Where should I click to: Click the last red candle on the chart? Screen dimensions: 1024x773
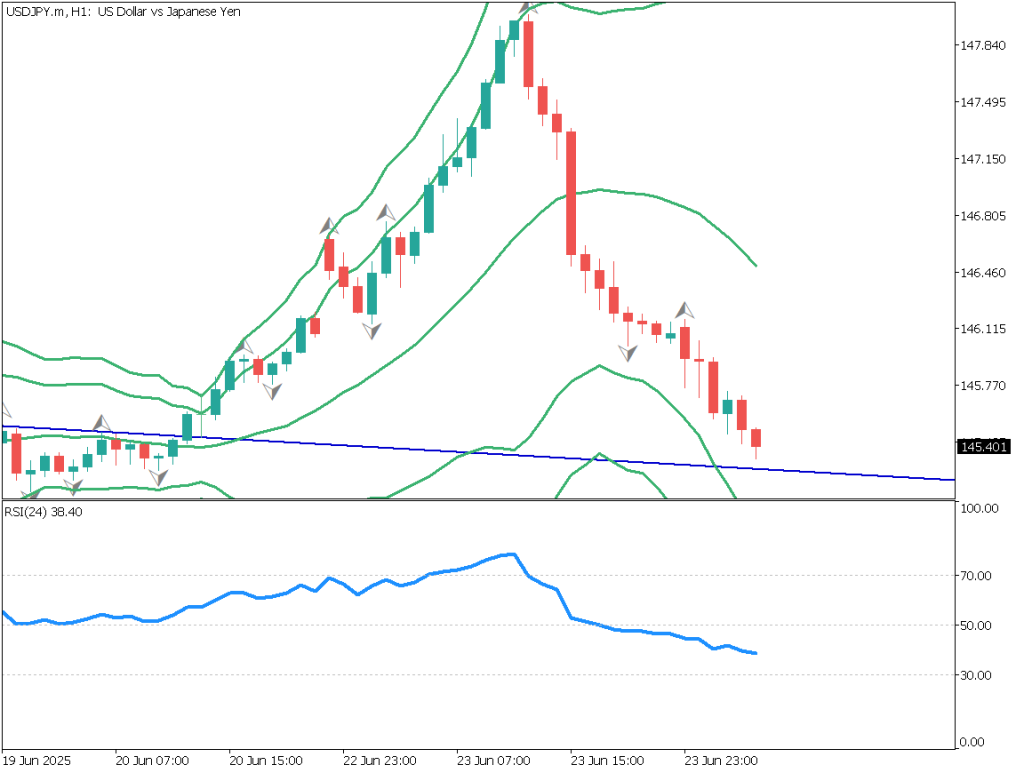click(756, 438)
